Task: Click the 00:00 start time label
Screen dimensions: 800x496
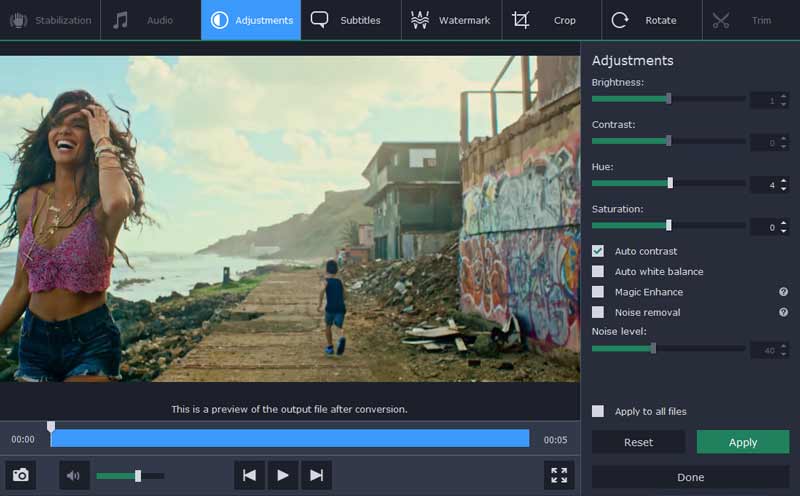Action: (23, 439)
